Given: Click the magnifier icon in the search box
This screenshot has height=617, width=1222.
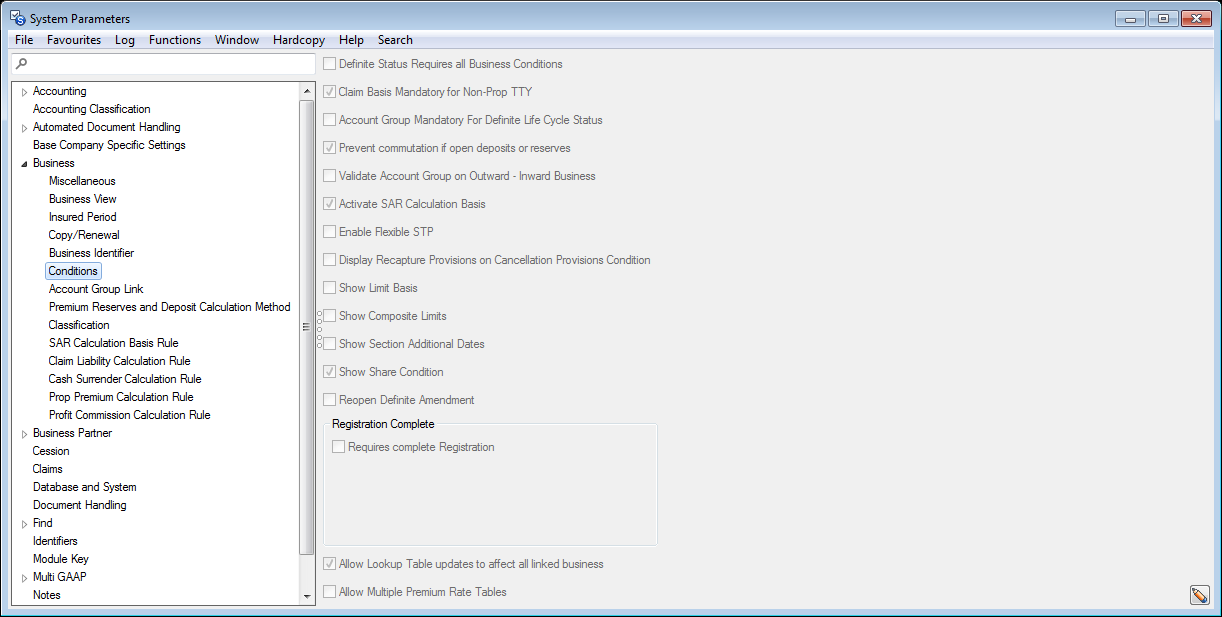Looking at the screenshot, I should coord(22,64).
